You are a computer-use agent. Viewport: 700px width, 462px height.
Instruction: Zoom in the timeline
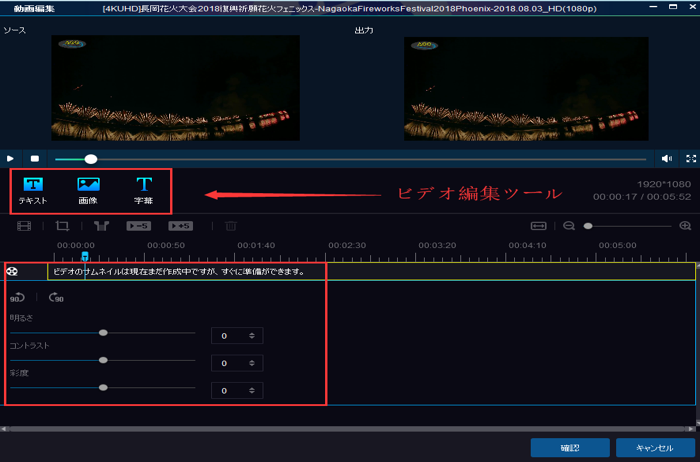[685, 226]
